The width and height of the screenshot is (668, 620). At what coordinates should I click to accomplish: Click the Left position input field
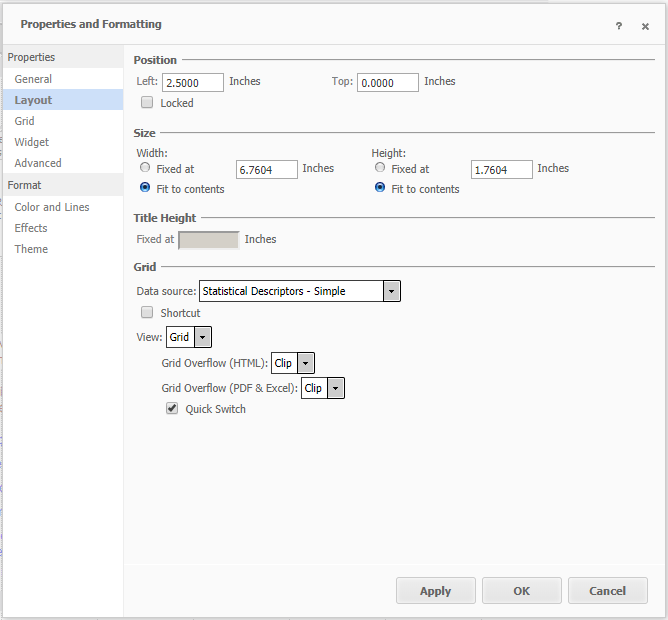[192, 83]
